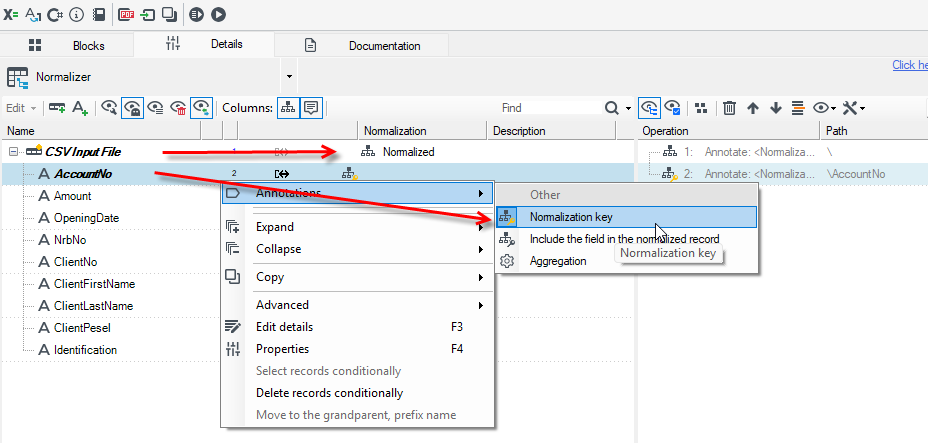Open the Edit dropdown menu
Image resolution: width=928 pixels, height=443 pixels.
21,108
